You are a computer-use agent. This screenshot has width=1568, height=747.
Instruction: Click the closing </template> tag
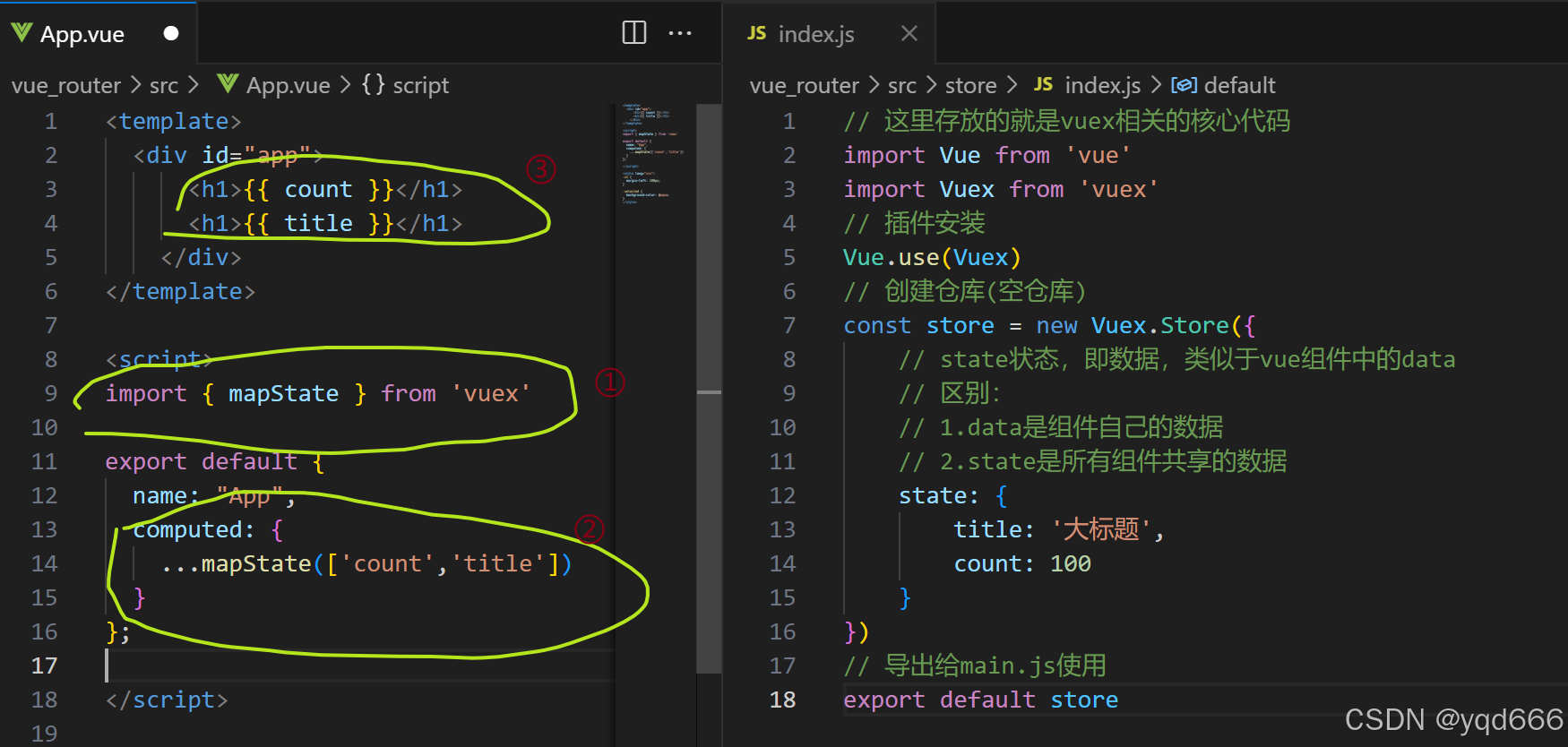pos(180,291)
